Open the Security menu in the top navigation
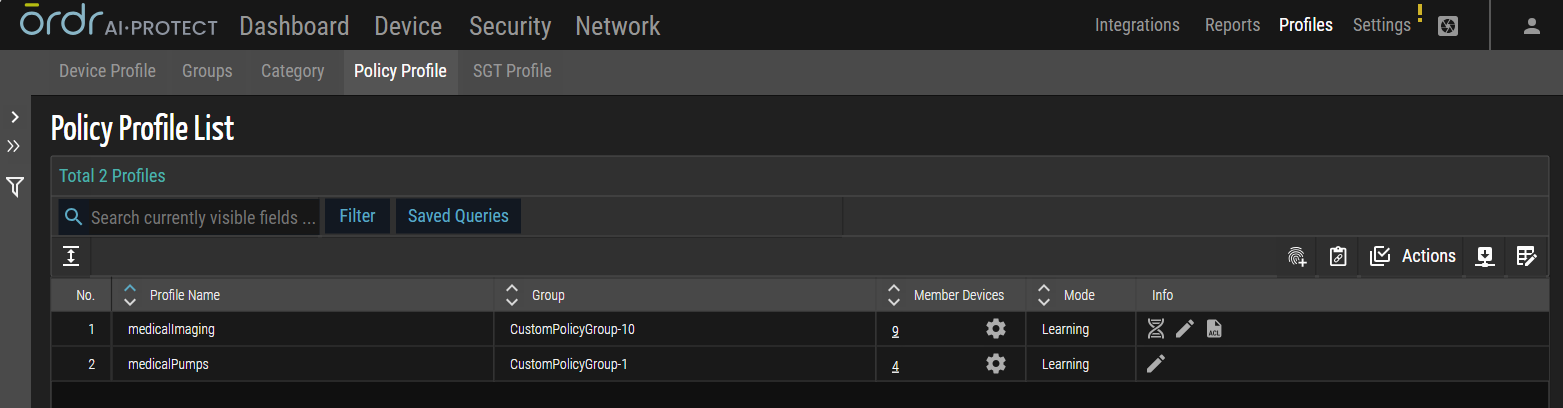 point(510,26)
